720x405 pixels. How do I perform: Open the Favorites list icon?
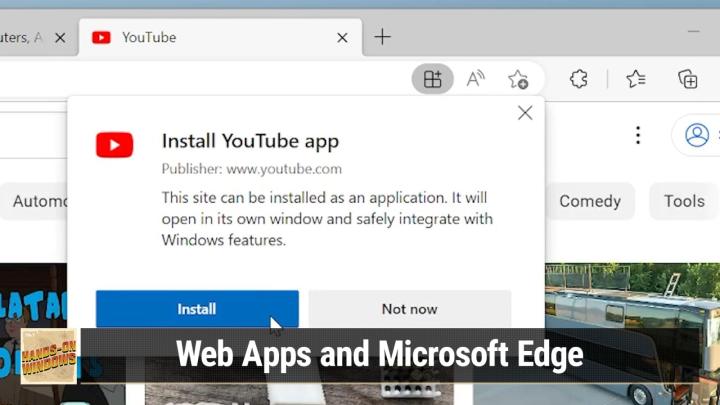coord(636,79)
